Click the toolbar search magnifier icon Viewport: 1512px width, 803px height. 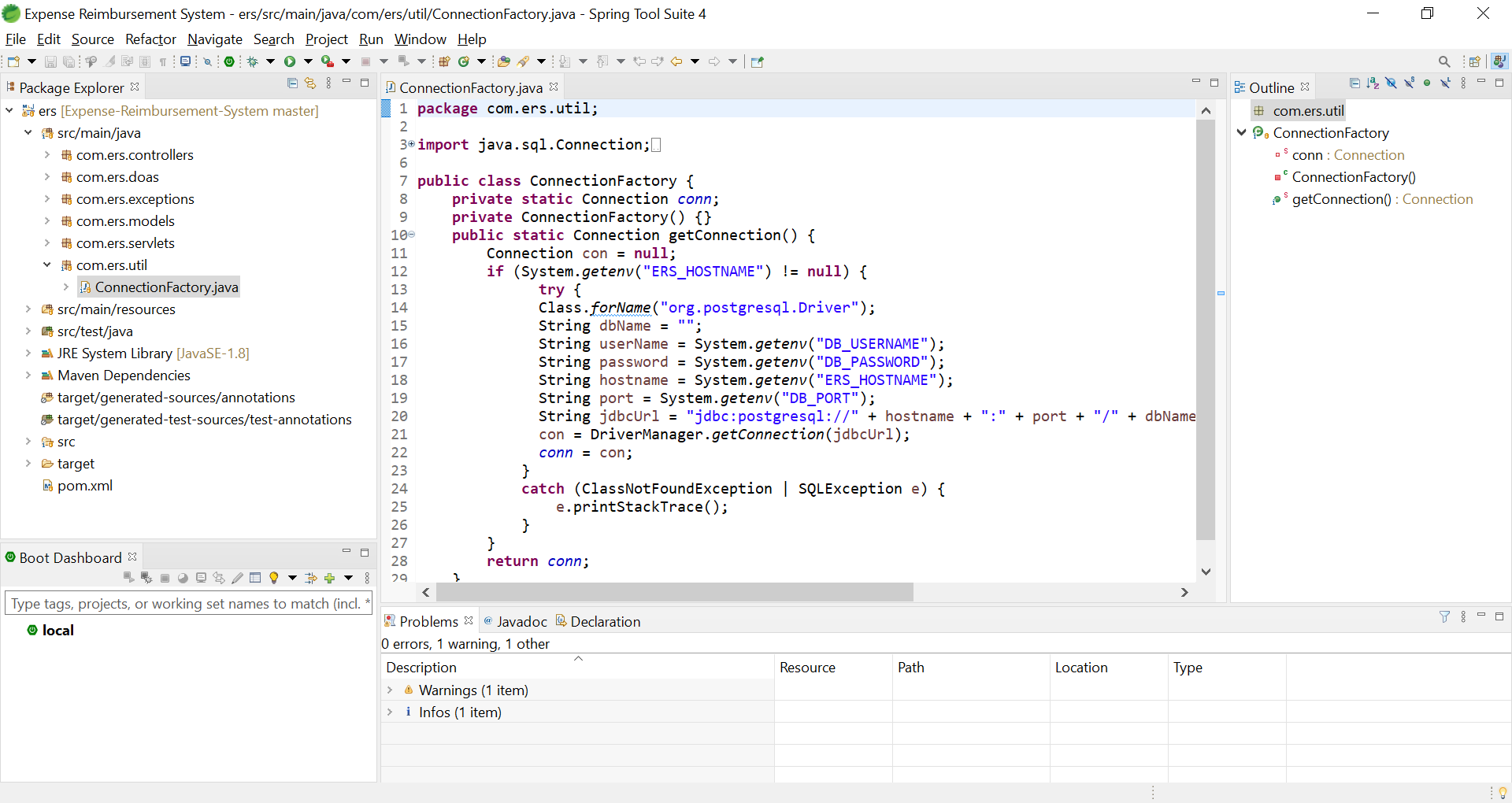(1444, 61)
